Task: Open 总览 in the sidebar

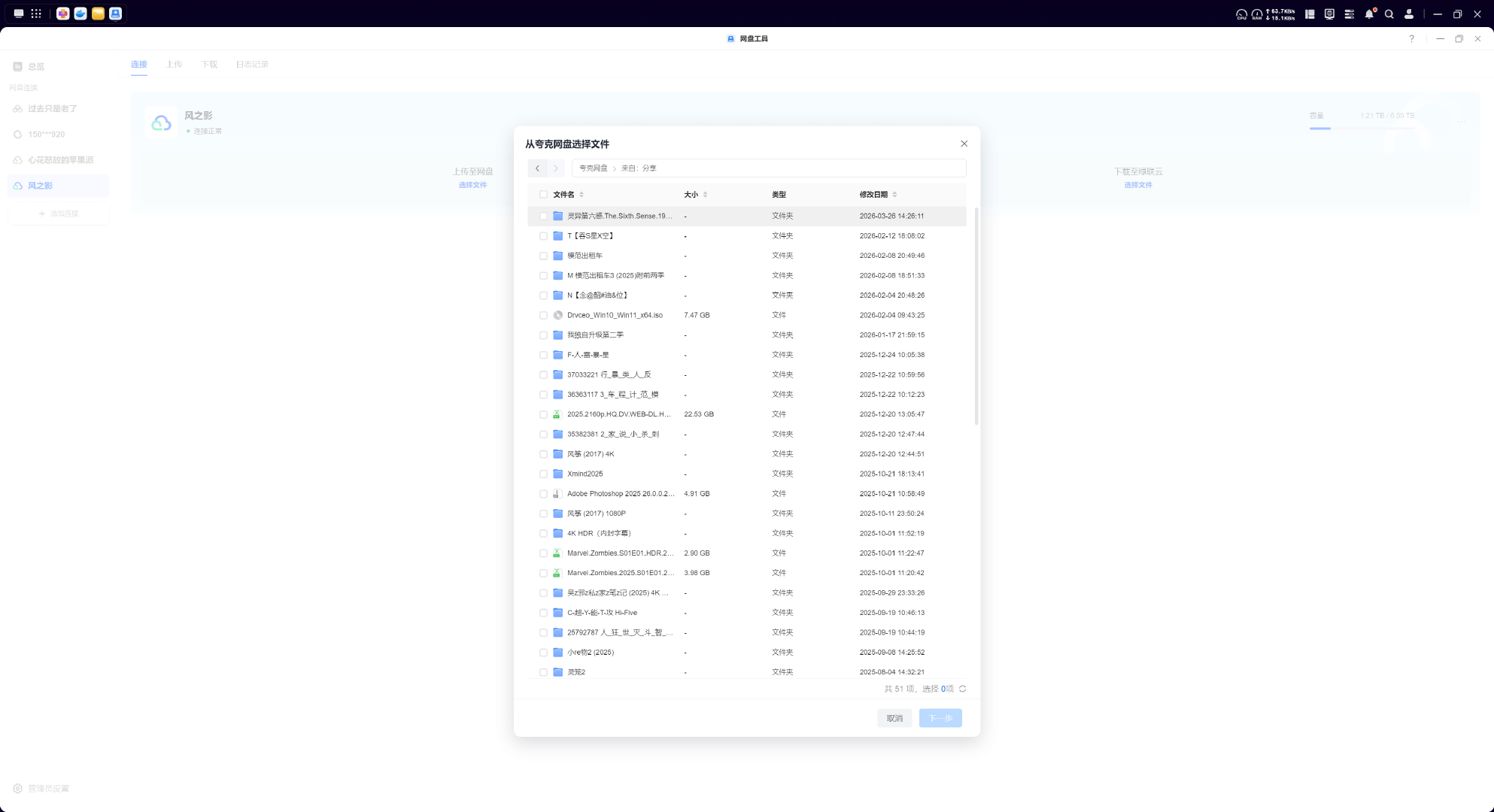Action: click(x=58, y=67)
